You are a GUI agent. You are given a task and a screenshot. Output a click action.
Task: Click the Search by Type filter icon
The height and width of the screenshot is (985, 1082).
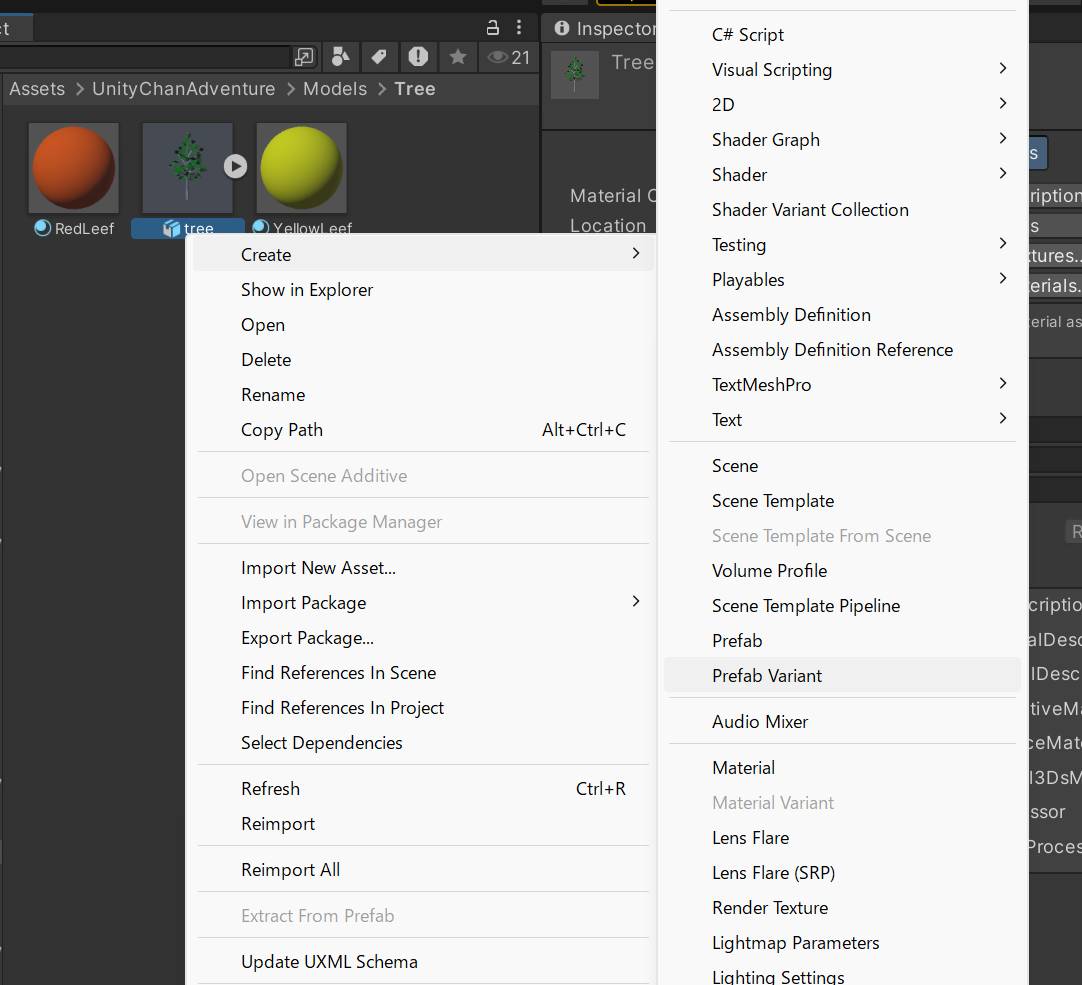click(x=341, y=57)
